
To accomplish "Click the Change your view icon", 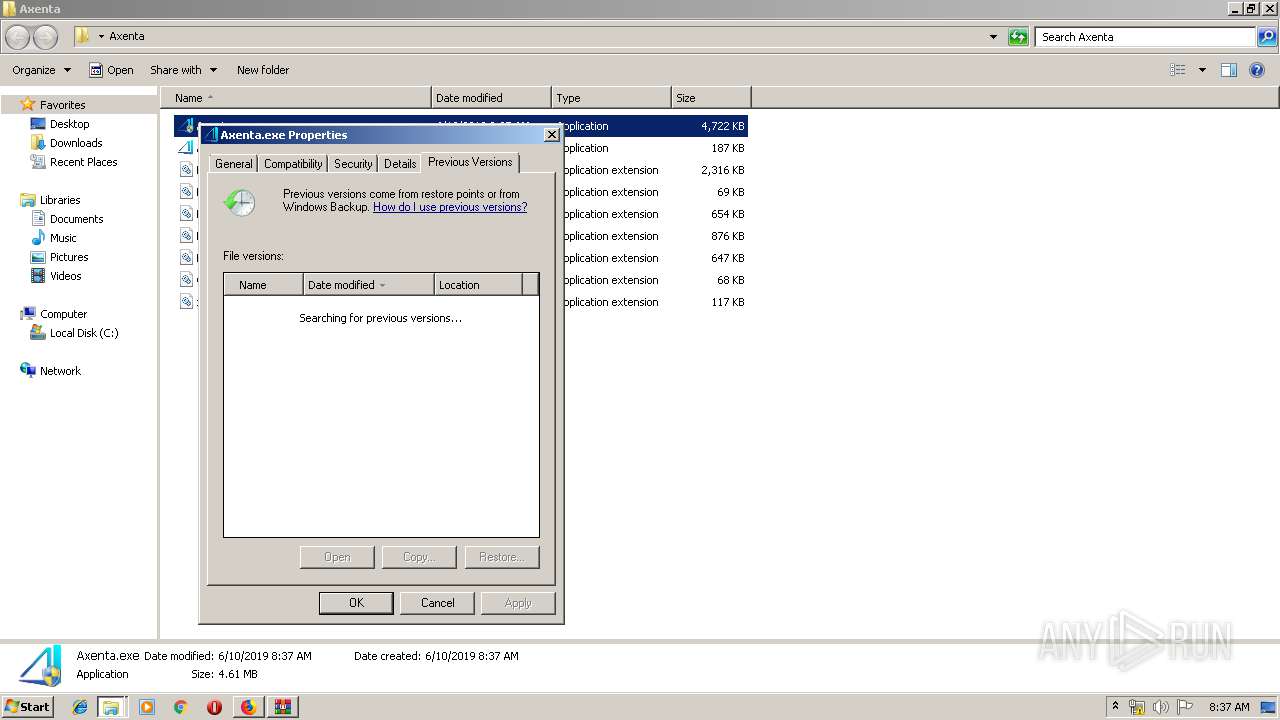I will click(1178, 70).
